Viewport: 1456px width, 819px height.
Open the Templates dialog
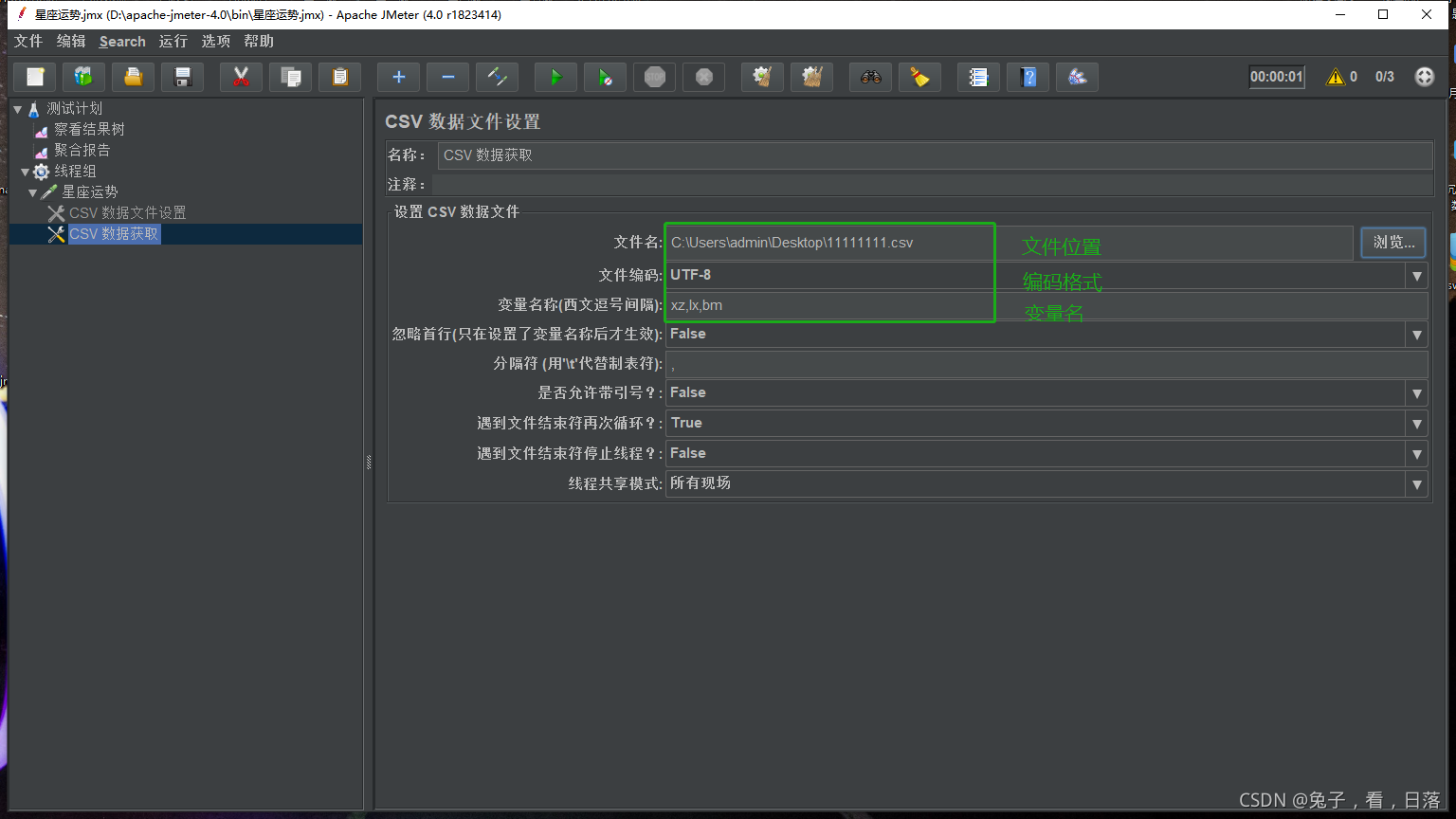pos(84,77)
